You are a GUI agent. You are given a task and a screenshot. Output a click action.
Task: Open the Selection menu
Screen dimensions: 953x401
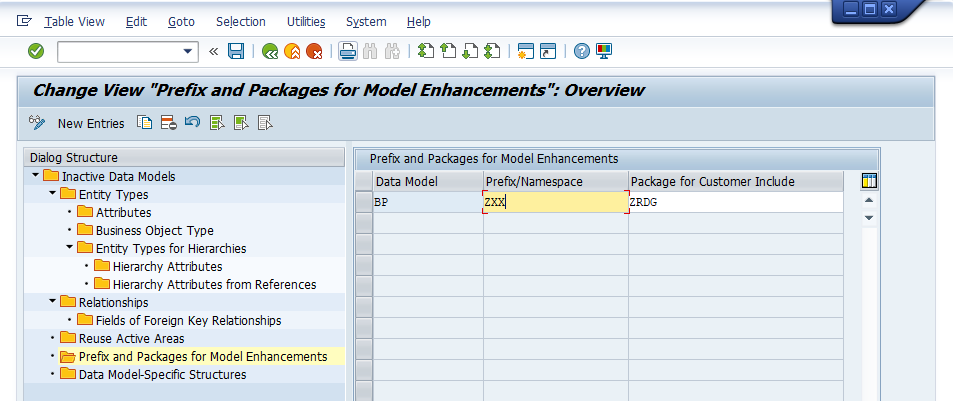click(x=241, y=22)
